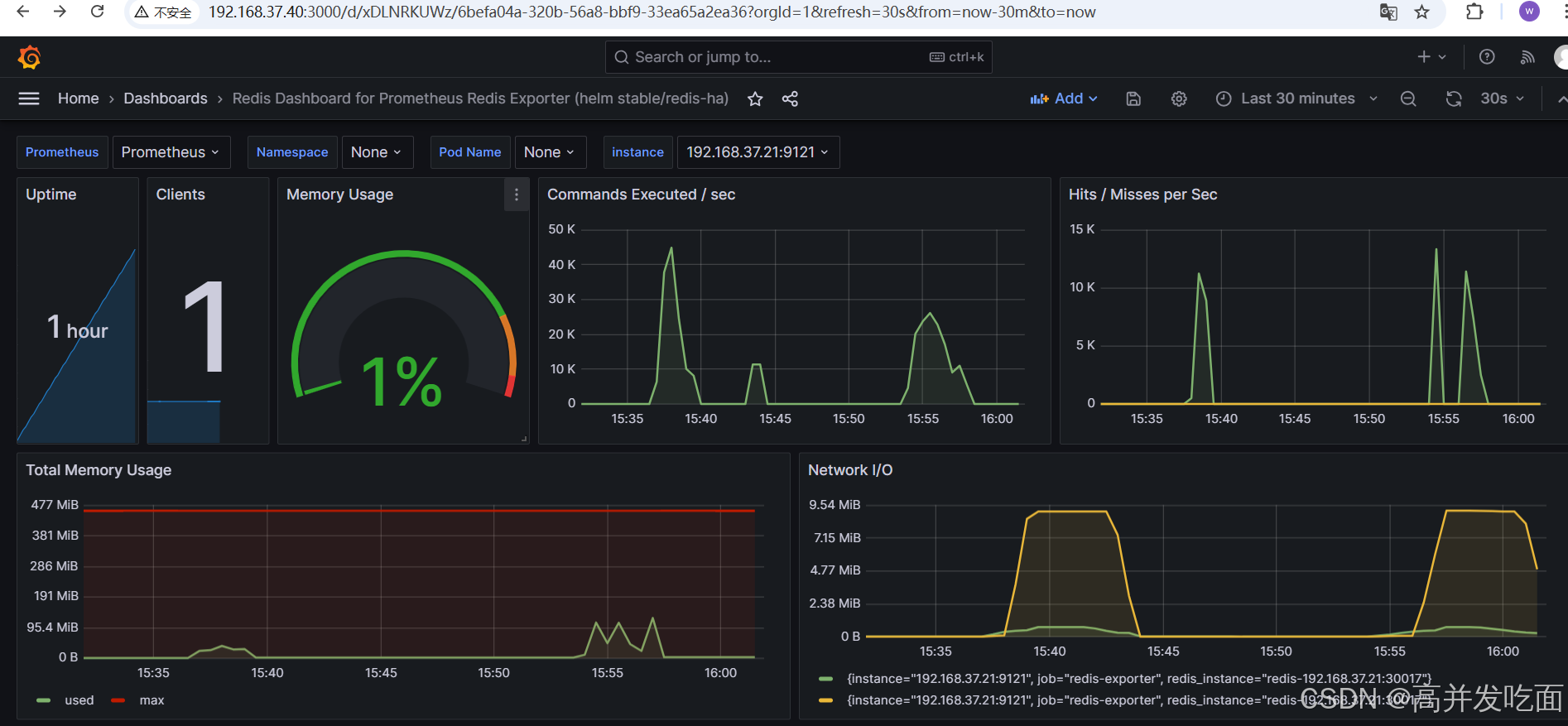Star this Redis dashboard as favorite
The image size is (1568, 726).
tap(755, 99)
